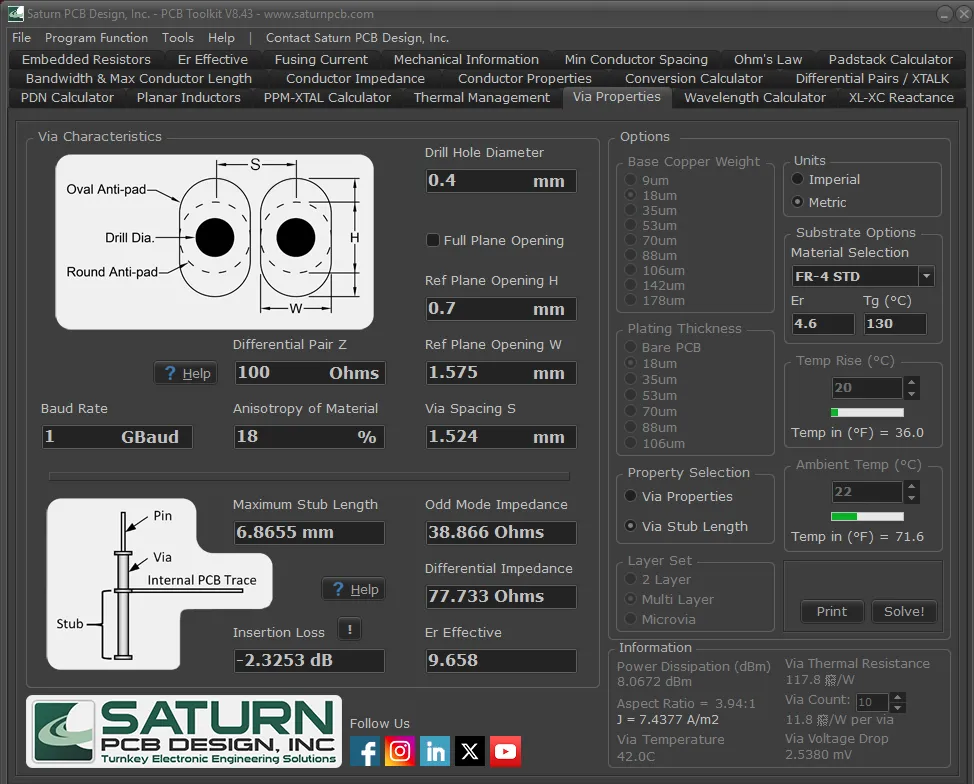The width and height of the screenshot is (974, 784).
Task: Open the File menu
Action: pyautogui.click(x=21, y=38)
